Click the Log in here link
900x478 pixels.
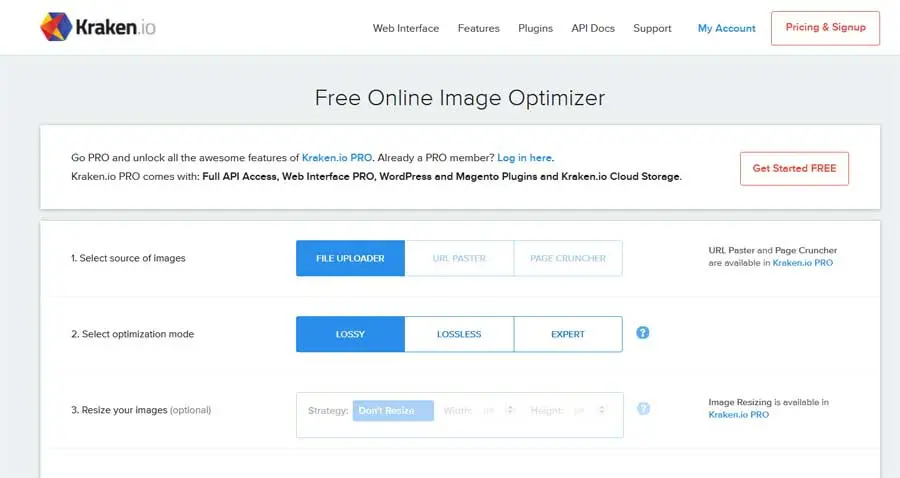coord(525,157)
